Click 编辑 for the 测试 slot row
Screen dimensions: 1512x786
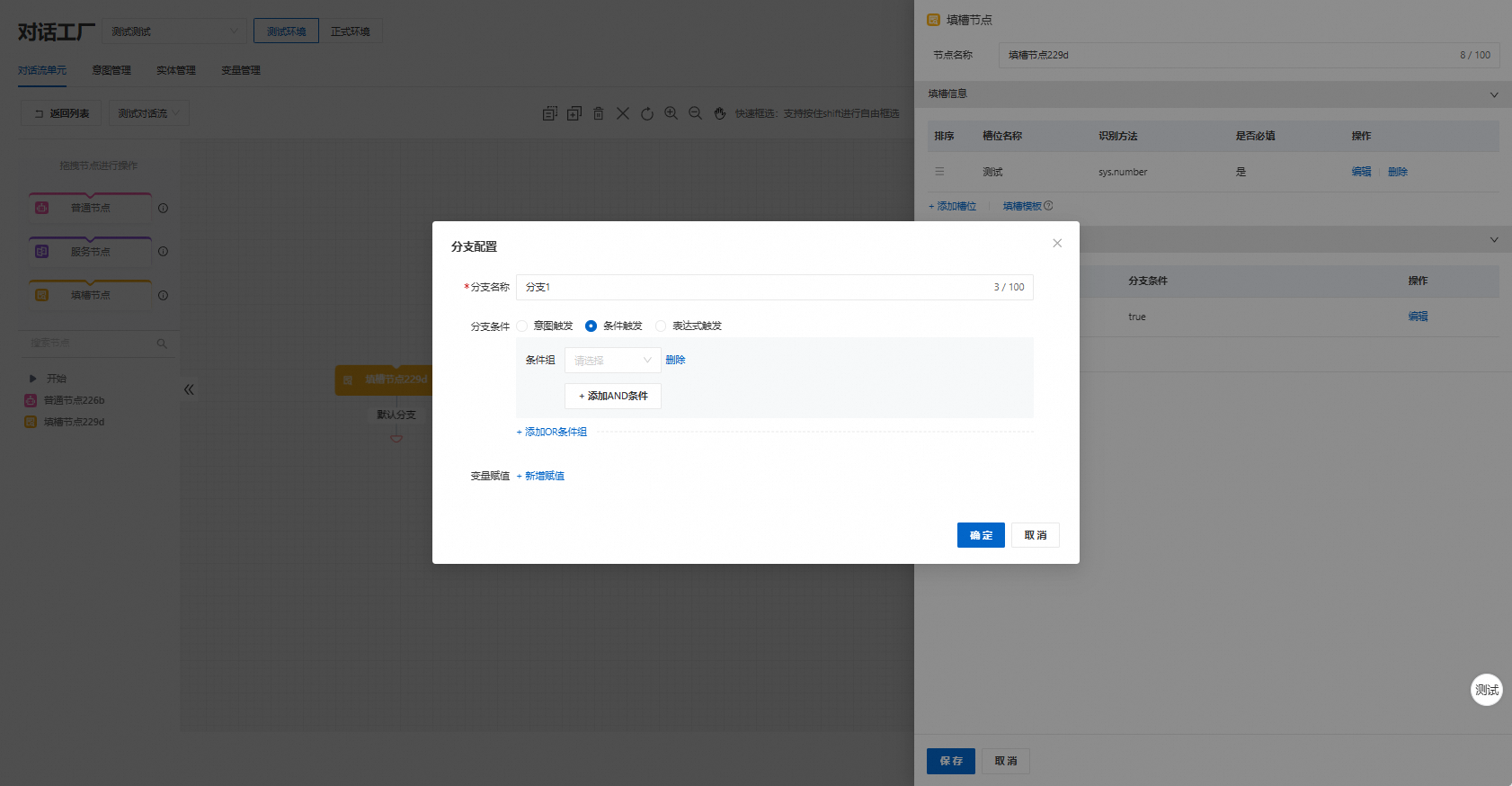(x=1361, y=172)
